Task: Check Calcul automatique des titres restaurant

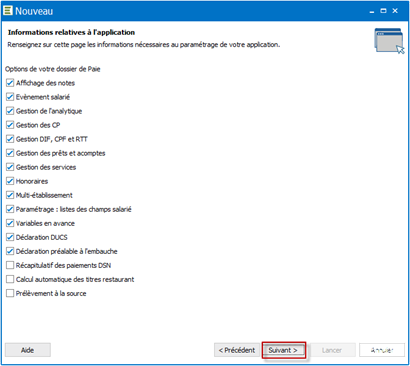Action: click(x=10, y=279)
